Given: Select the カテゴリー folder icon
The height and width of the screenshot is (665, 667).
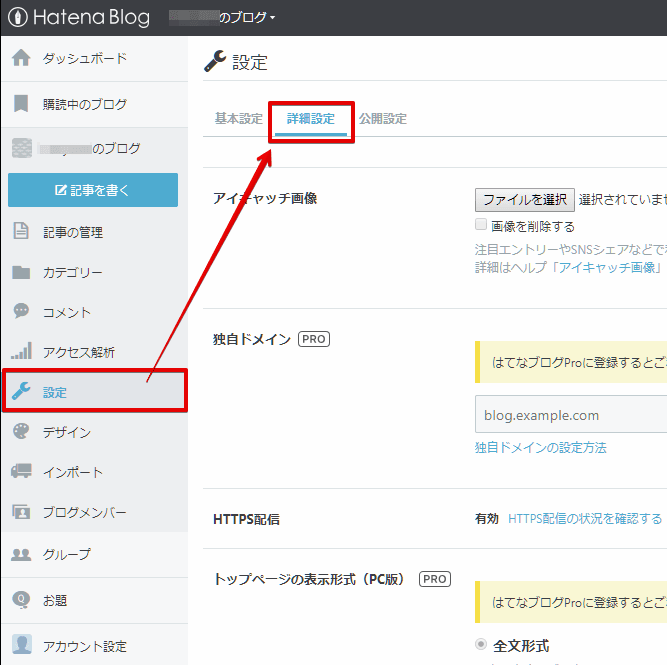Looking at the screenshot, I should coord(21,272).
